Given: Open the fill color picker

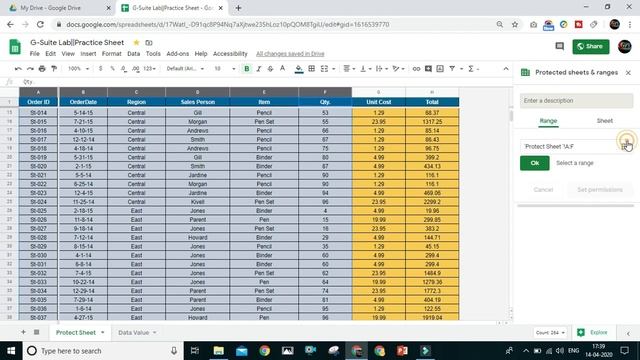Looking at the screenshot, I should (299, 69).
